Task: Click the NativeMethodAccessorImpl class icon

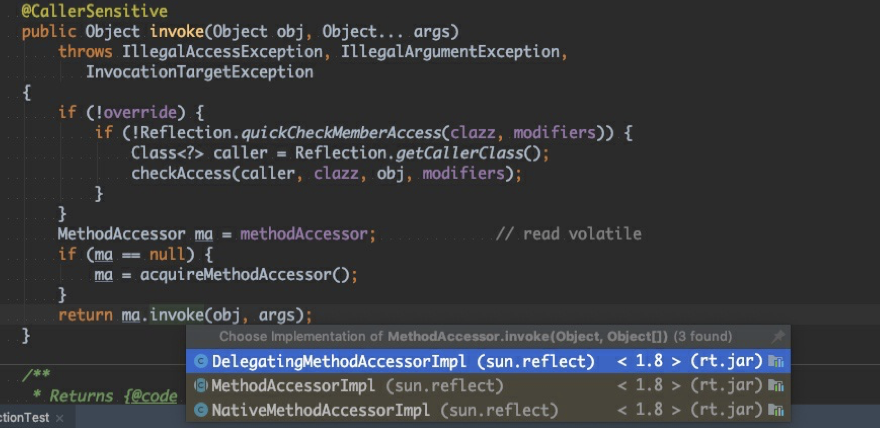Action: (x=200, y=410)
